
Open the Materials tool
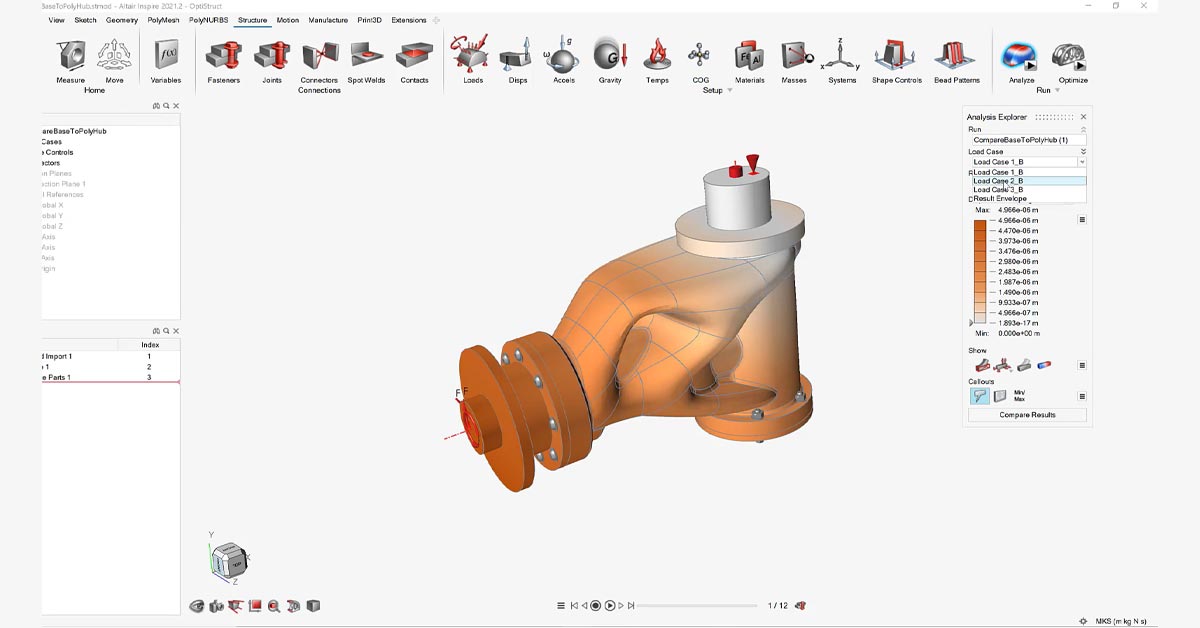(749, 57)
